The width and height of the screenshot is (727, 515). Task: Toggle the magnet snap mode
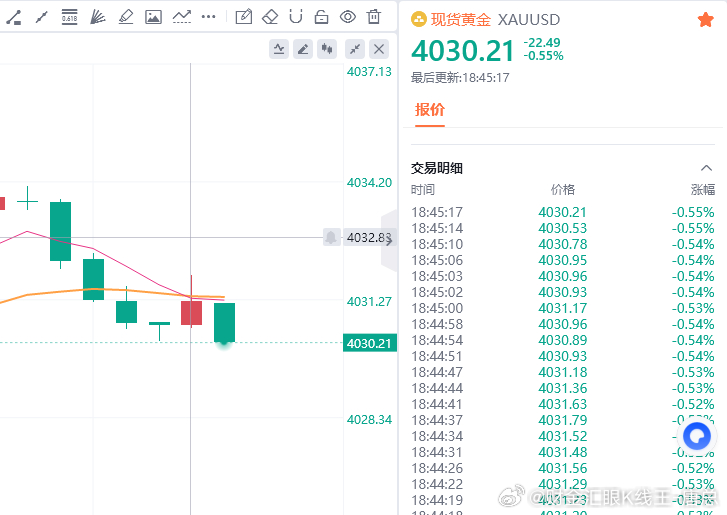click(x=296, y=17)
